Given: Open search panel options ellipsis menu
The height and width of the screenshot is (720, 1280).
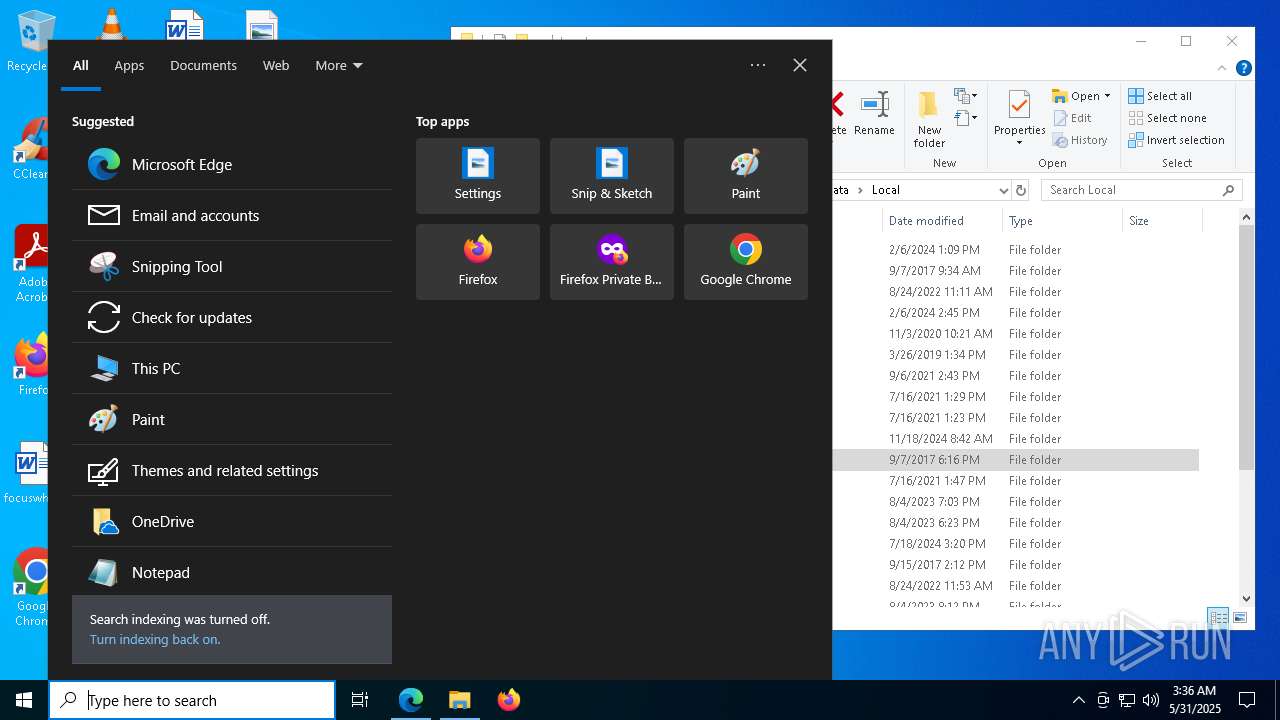Looking at the screenshot, I should pos(758,65).
